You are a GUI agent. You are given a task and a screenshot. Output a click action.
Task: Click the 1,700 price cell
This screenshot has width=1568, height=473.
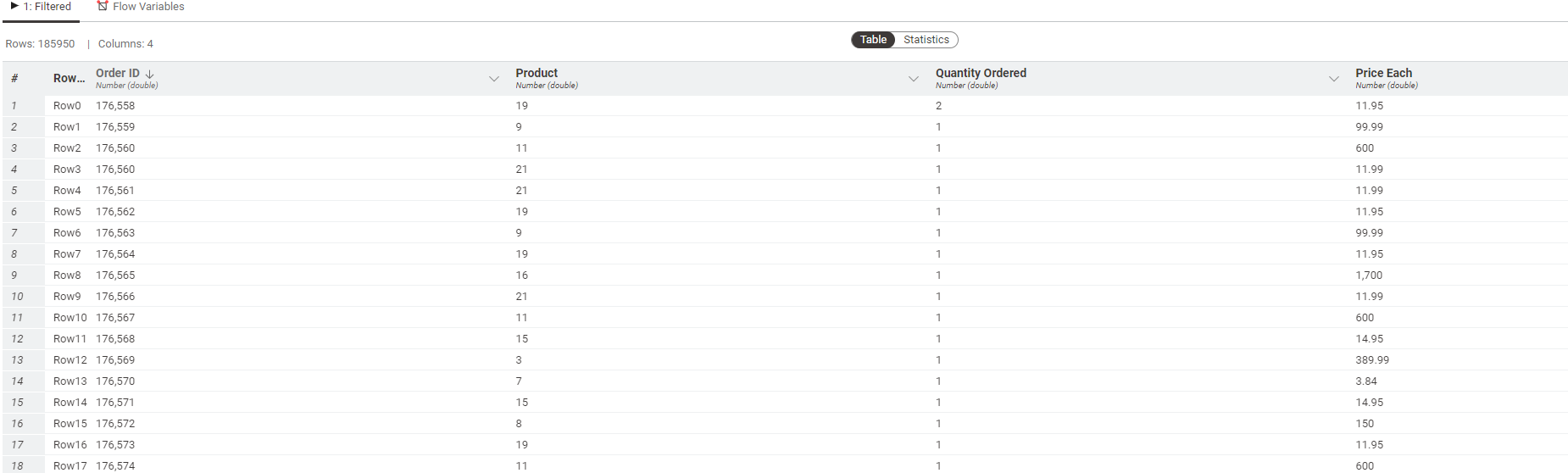1369,275
